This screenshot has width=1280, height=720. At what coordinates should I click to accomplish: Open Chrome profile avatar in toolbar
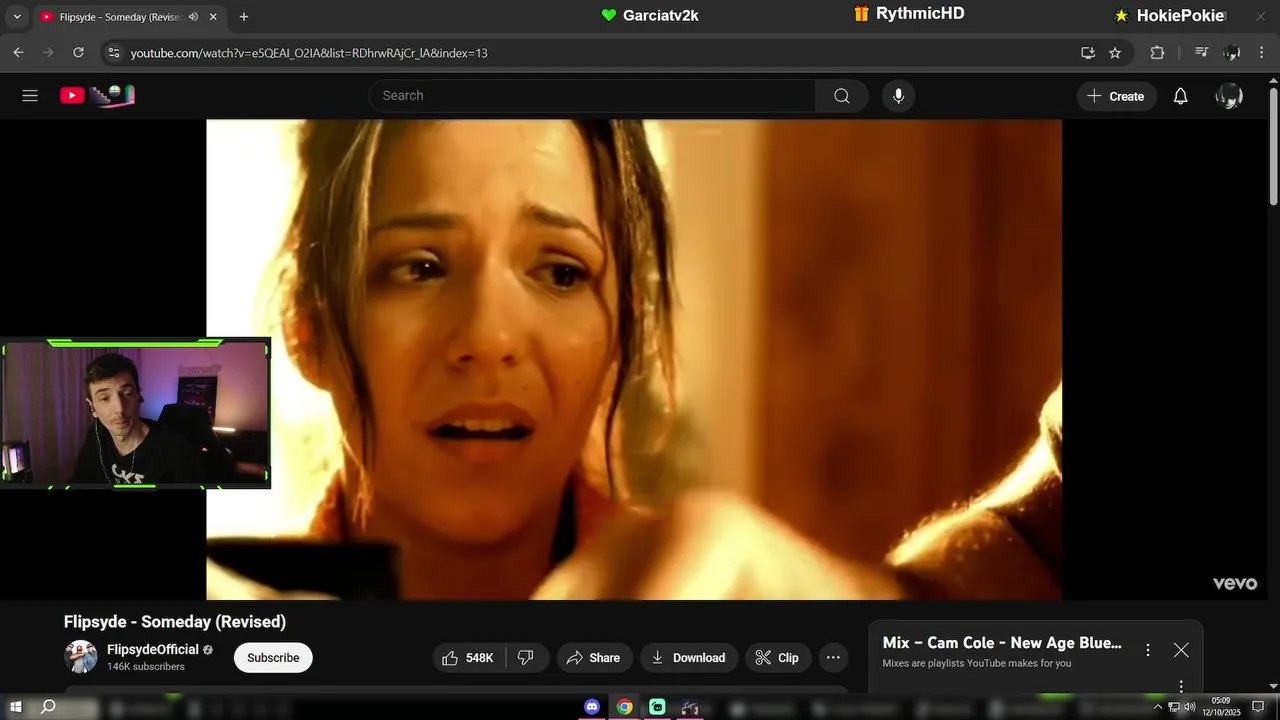pos(1232,53)
